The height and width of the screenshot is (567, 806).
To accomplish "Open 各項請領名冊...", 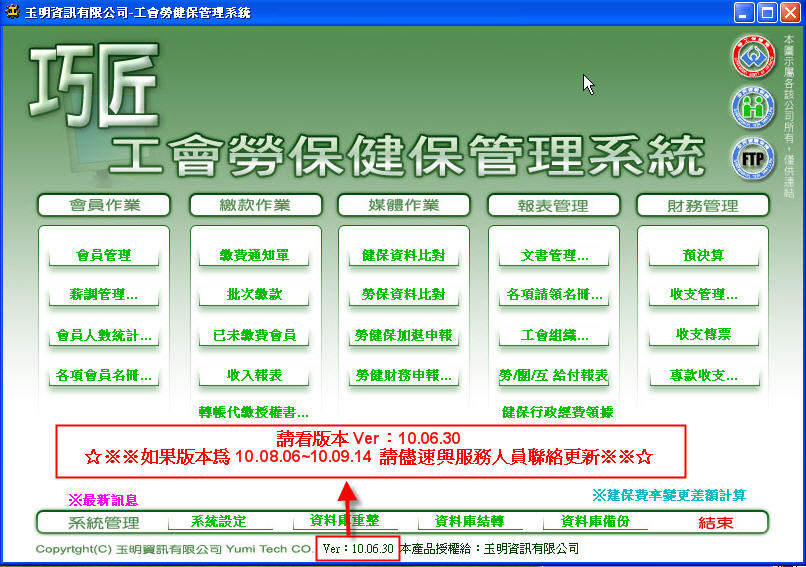I will click(x=554, y=295).
